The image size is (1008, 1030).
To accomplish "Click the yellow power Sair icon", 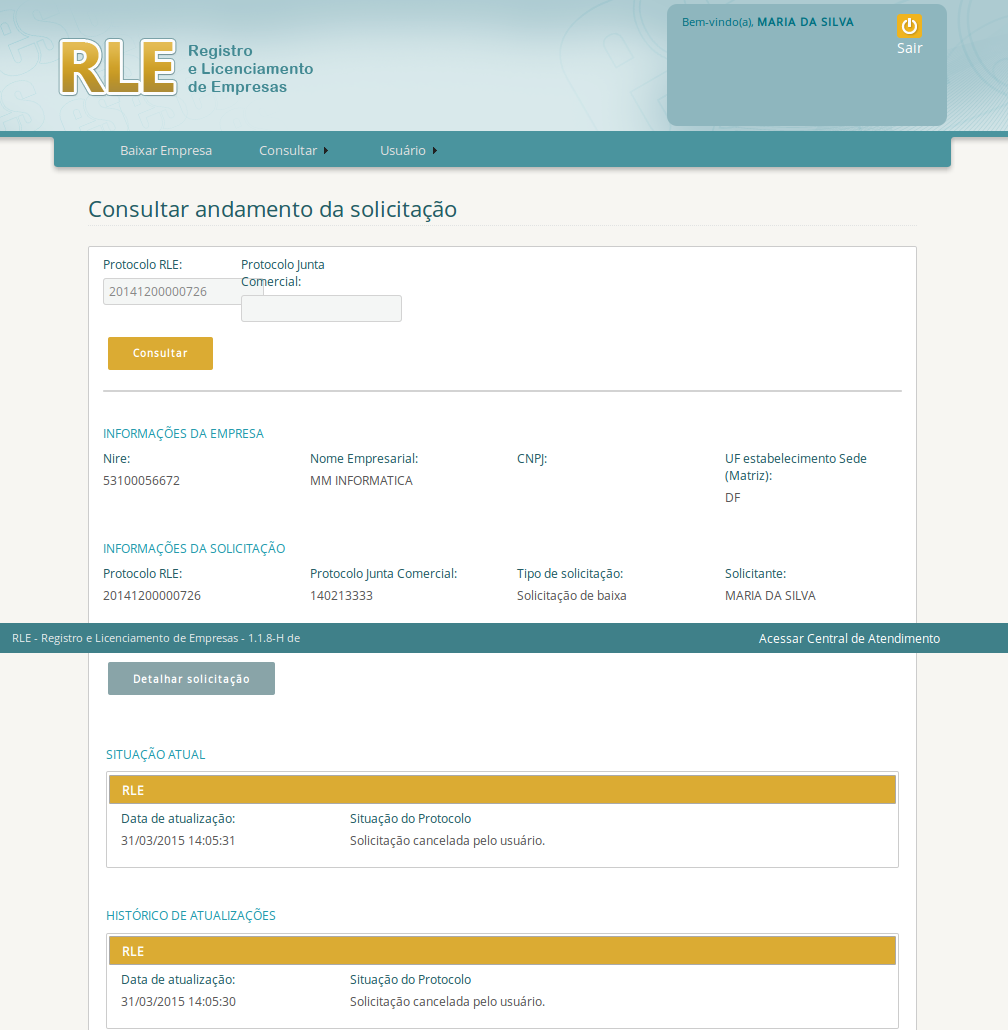I will point(909,26).
